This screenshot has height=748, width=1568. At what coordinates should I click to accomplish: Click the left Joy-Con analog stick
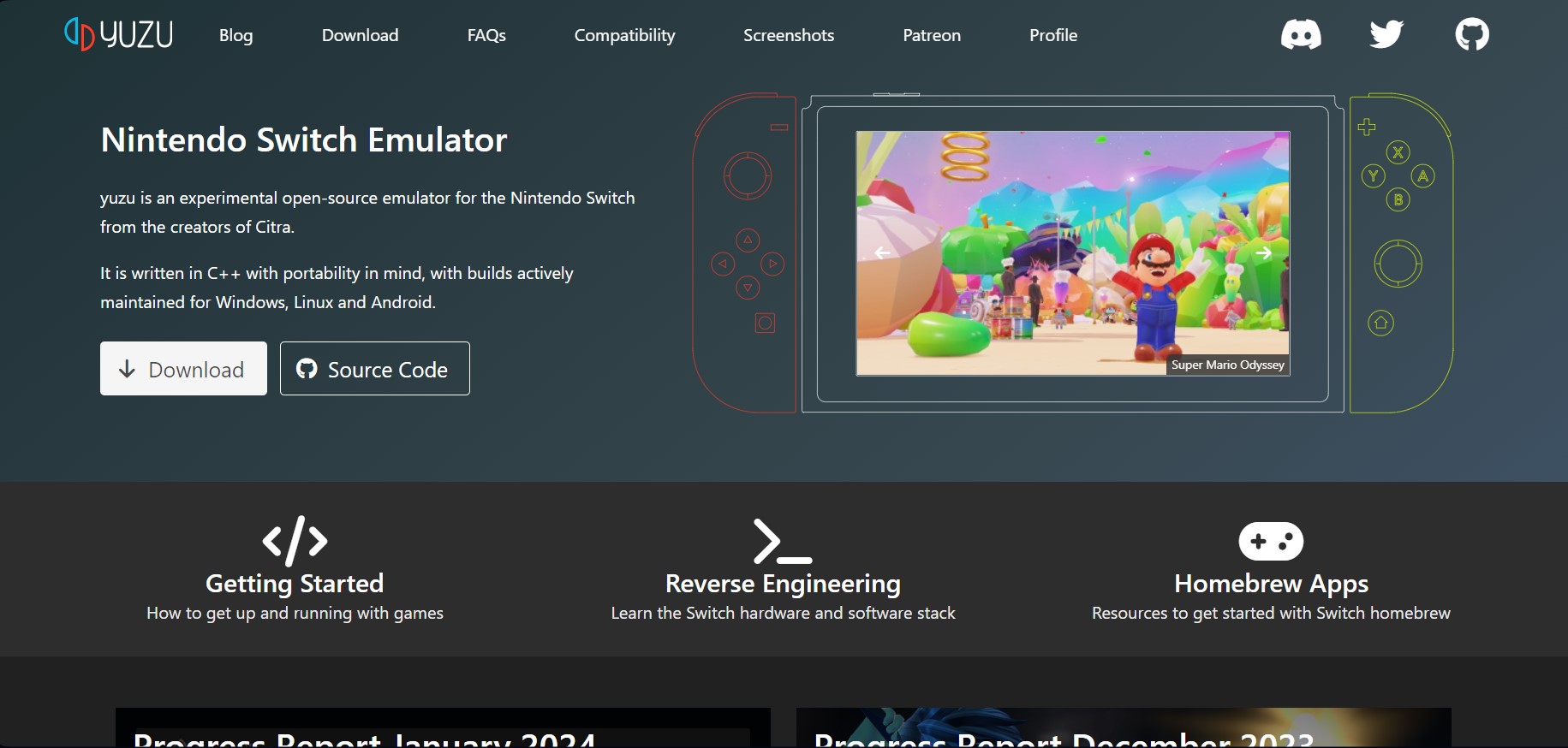click(748, 176)
